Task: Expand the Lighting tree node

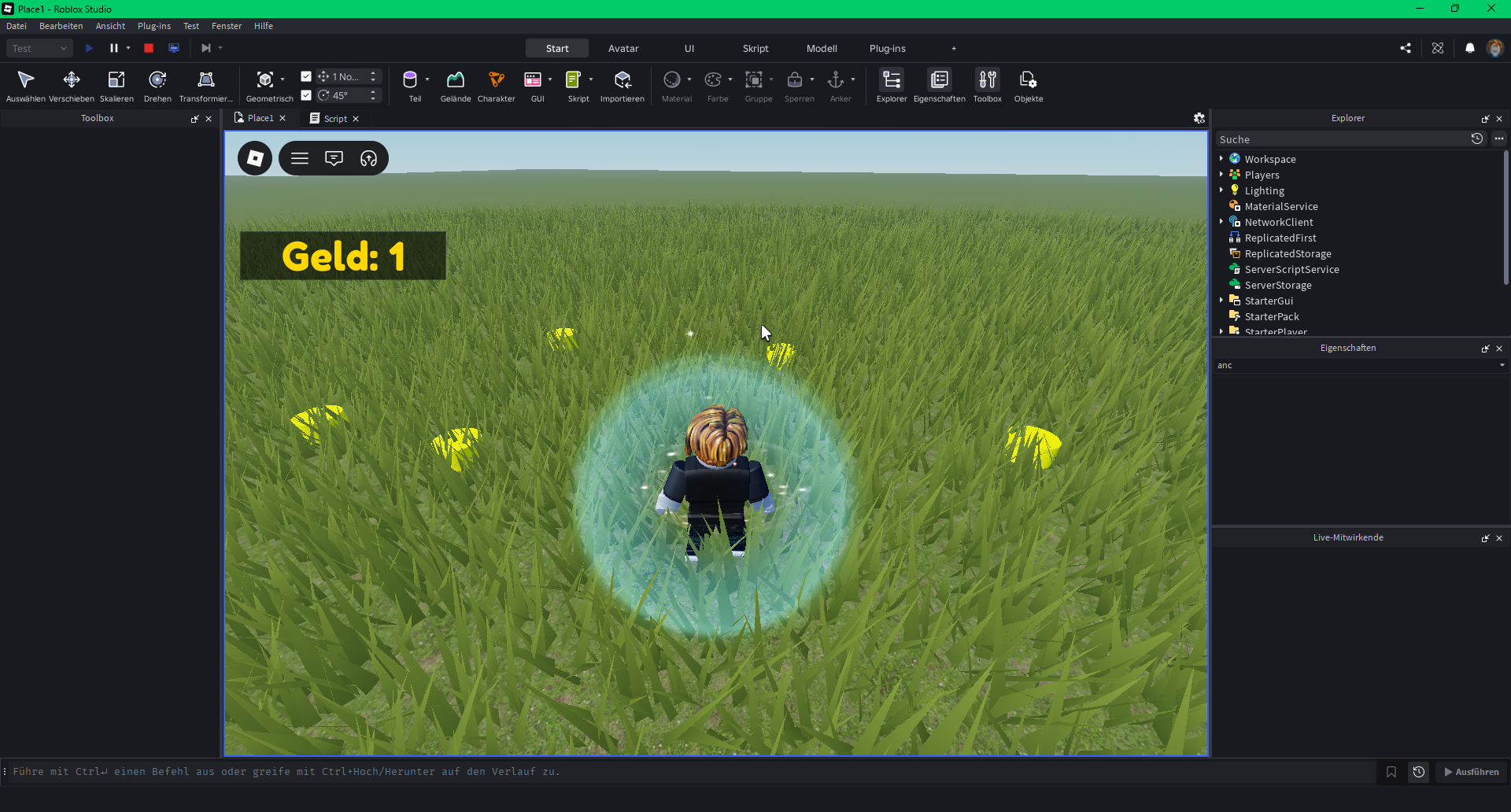Action: [1221, 190]
